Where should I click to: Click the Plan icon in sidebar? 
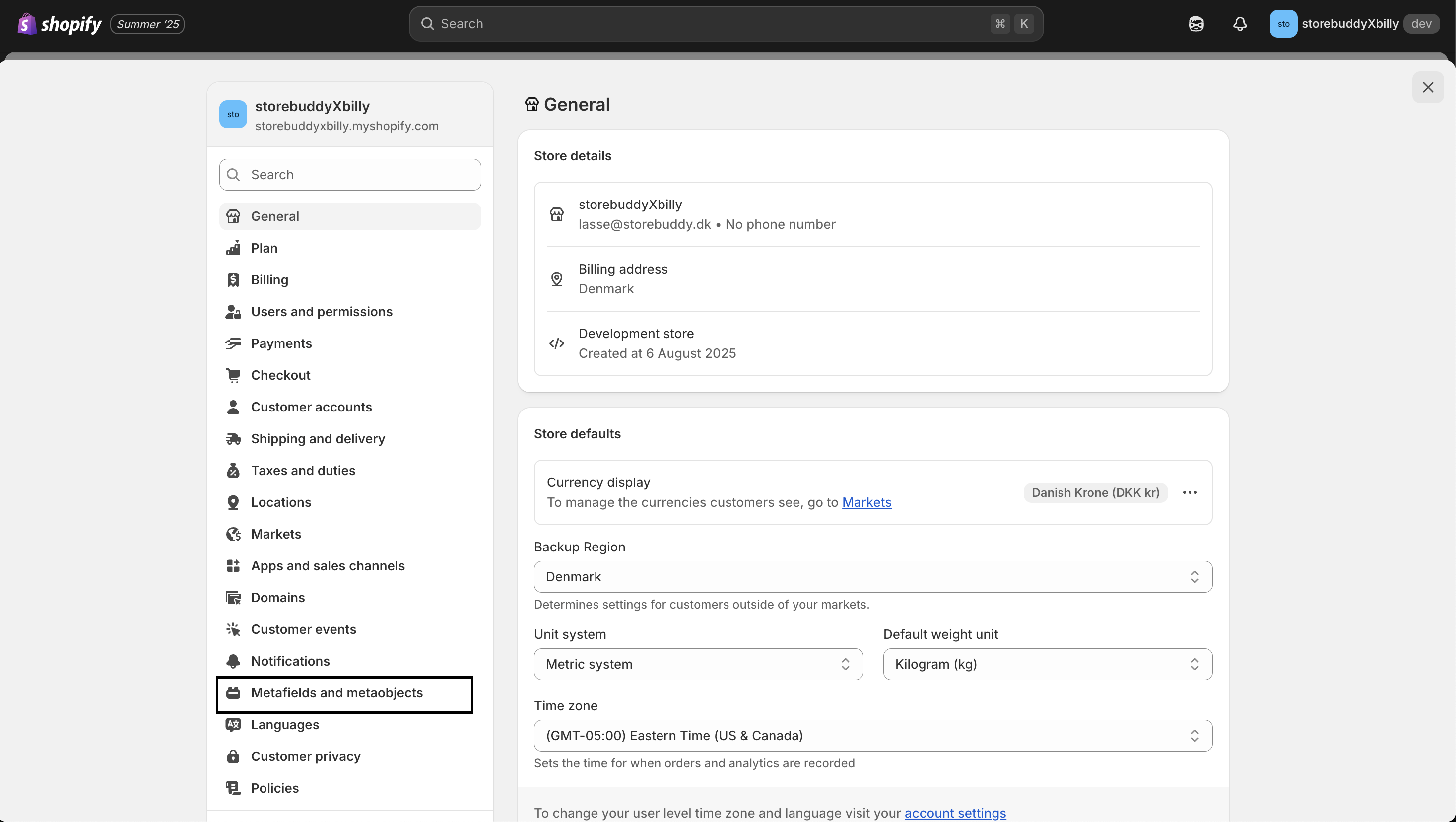point(233,248)
